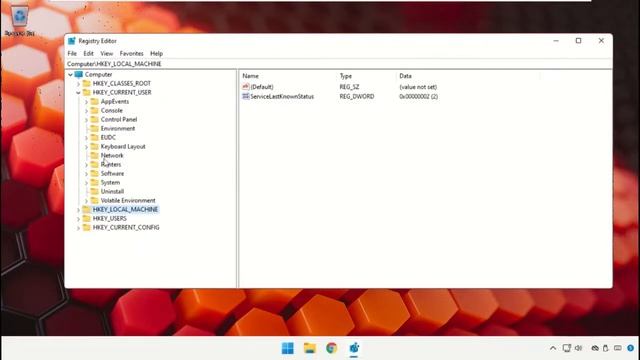Click the EUDC folder icon
640x360 pixels.
[95, 137]
